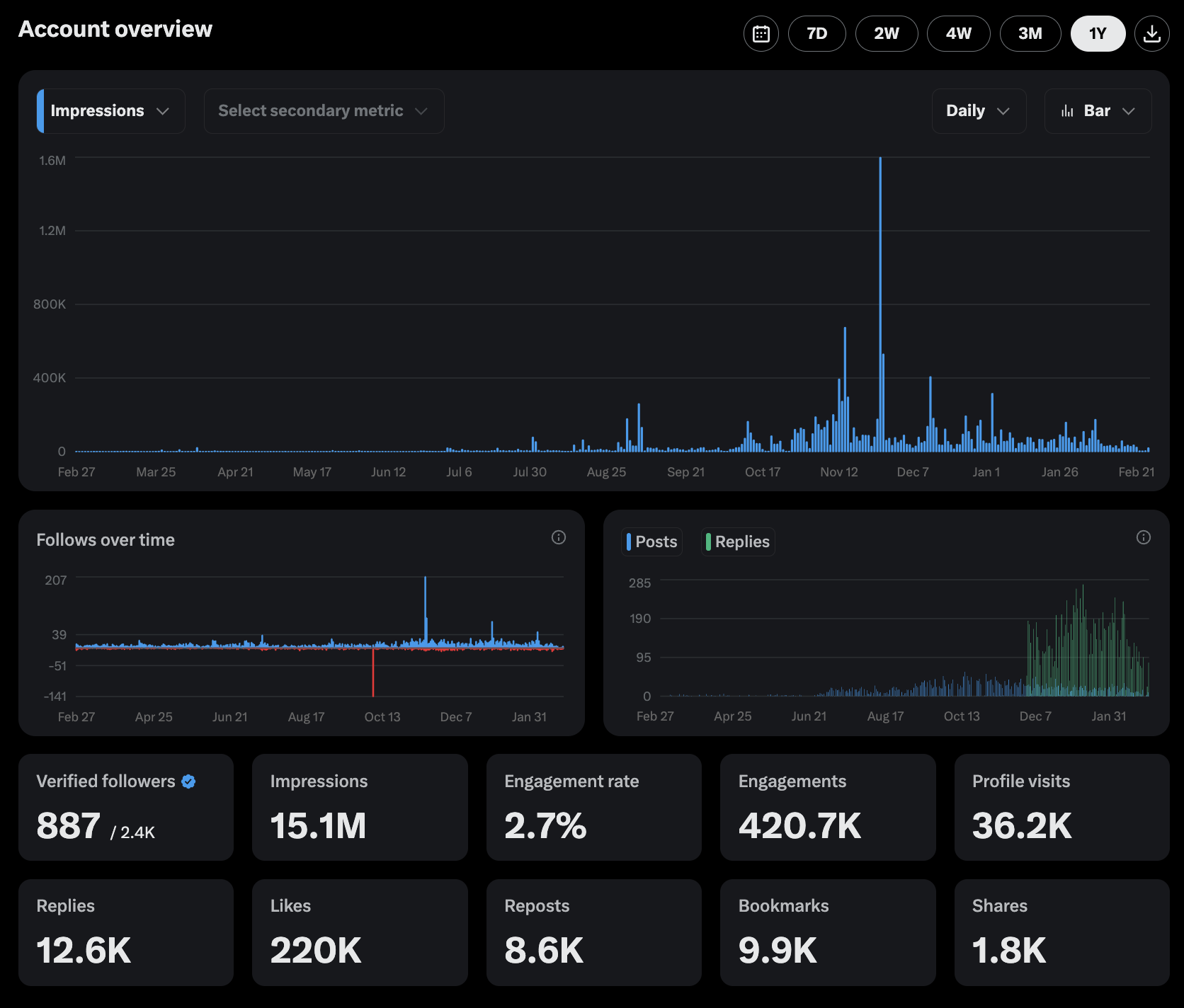Viewport: 1184px width, 1008px height.
Task: Click the Sep 21 x-axis label
Action: (x=686, y=472)
